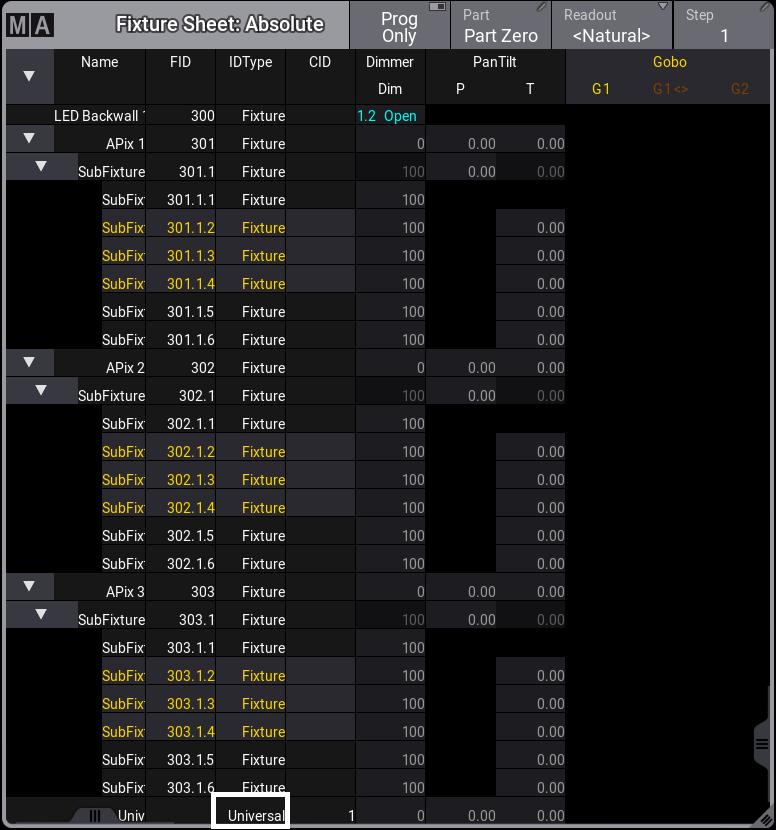Select the FID column header
Viewport: 776px width, 830px height.
pos(180,62)
